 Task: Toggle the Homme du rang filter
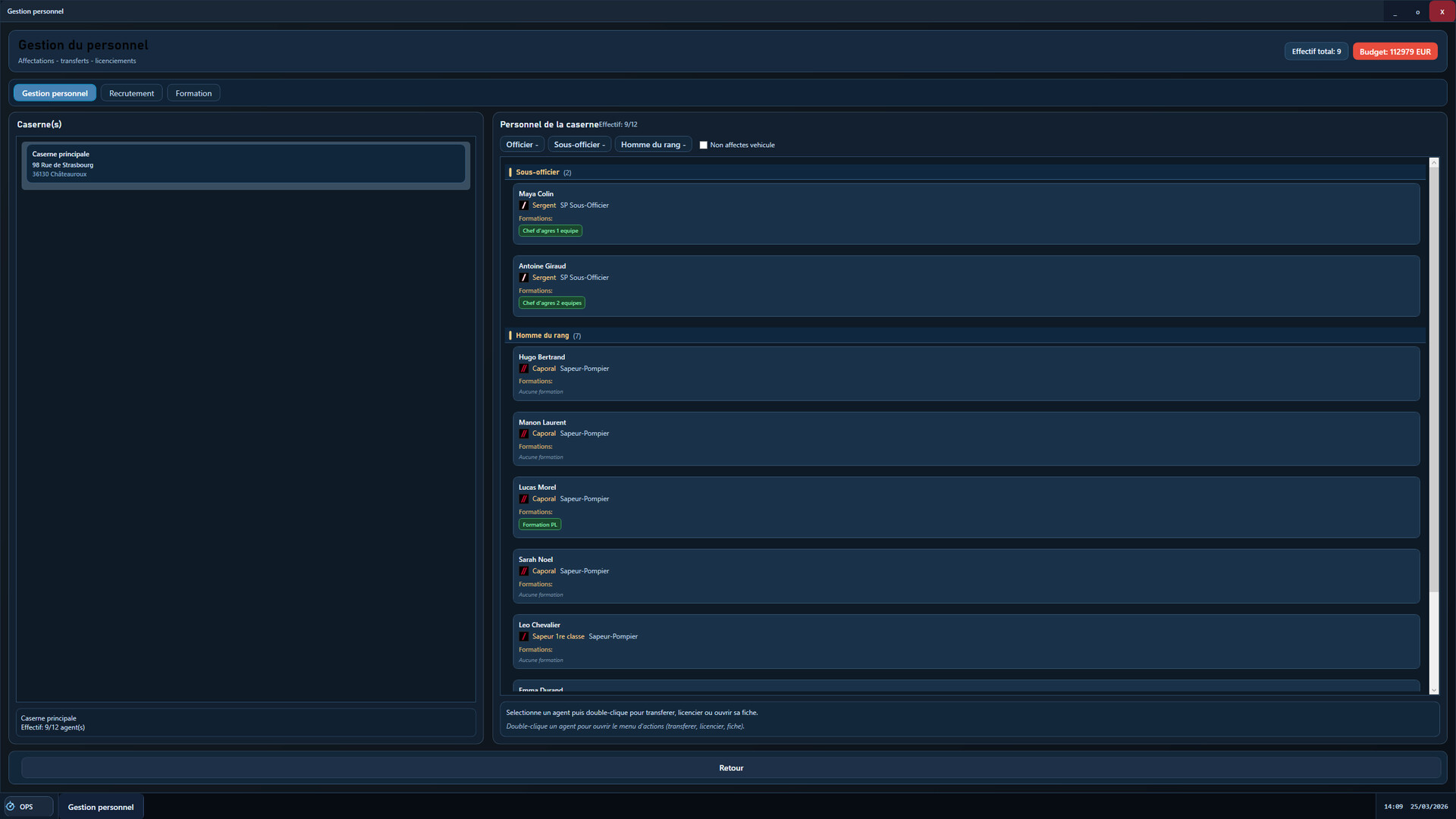coord(652,145)
